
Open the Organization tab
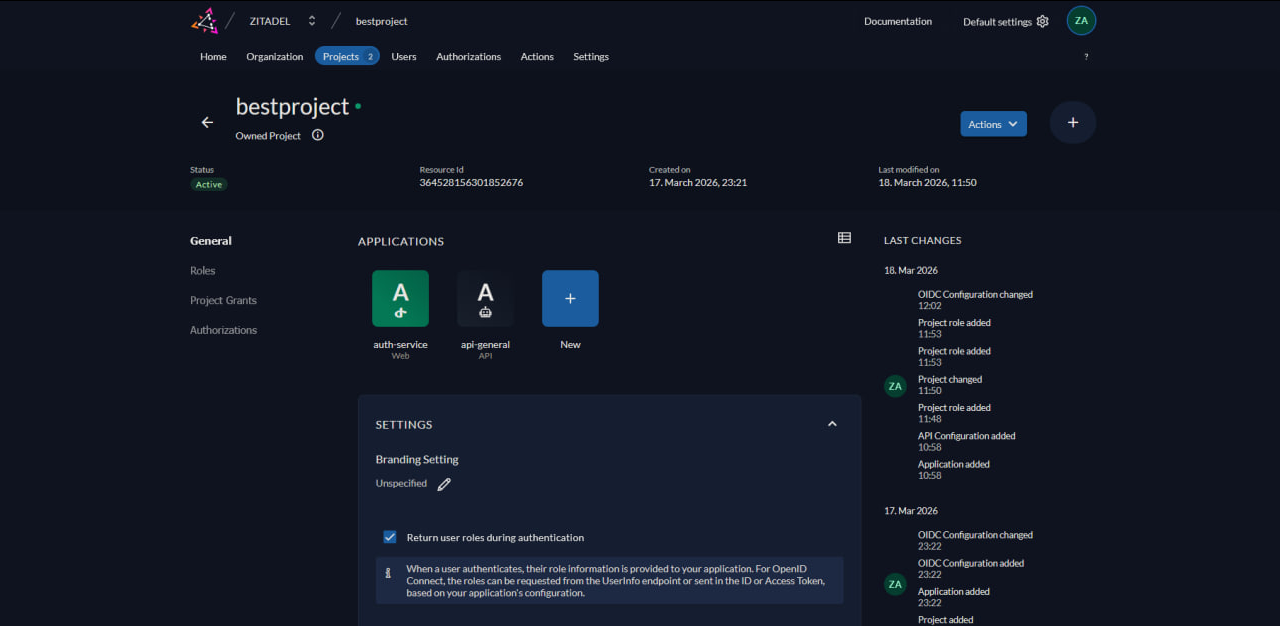click(275, 57)
